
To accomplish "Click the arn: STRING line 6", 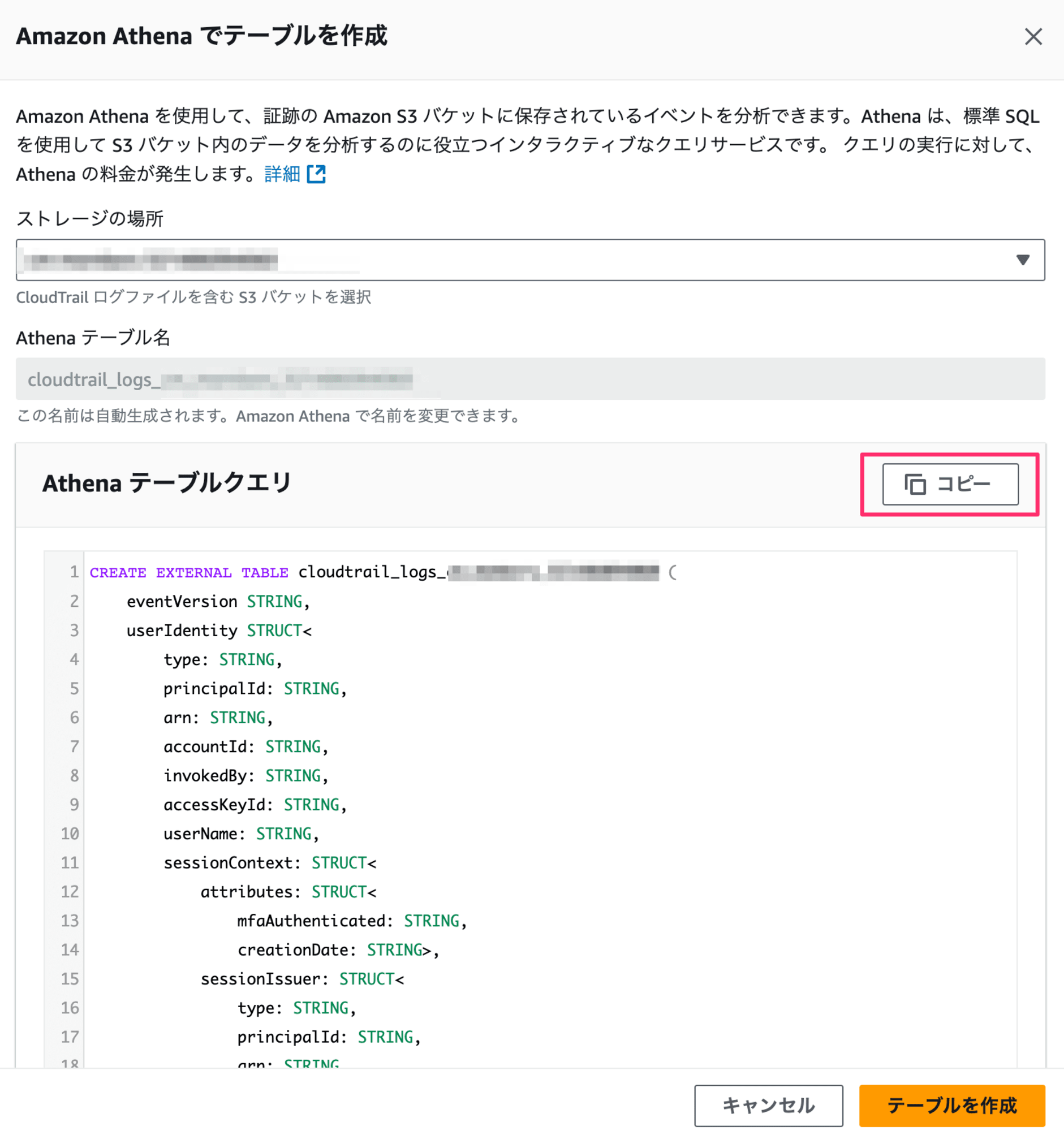I will coord(218,718).
